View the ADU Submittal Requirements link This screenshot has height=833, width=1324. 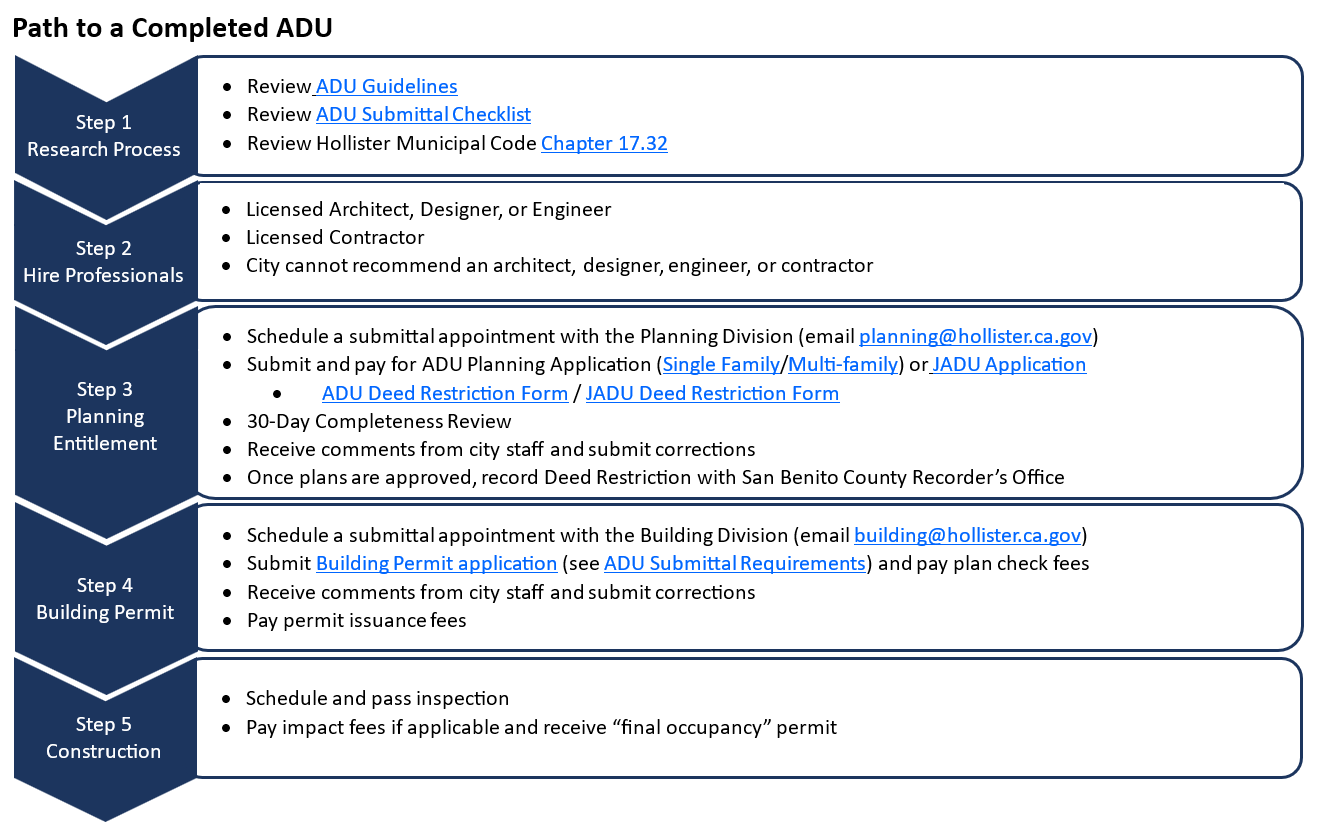click(x=733, y=563)
